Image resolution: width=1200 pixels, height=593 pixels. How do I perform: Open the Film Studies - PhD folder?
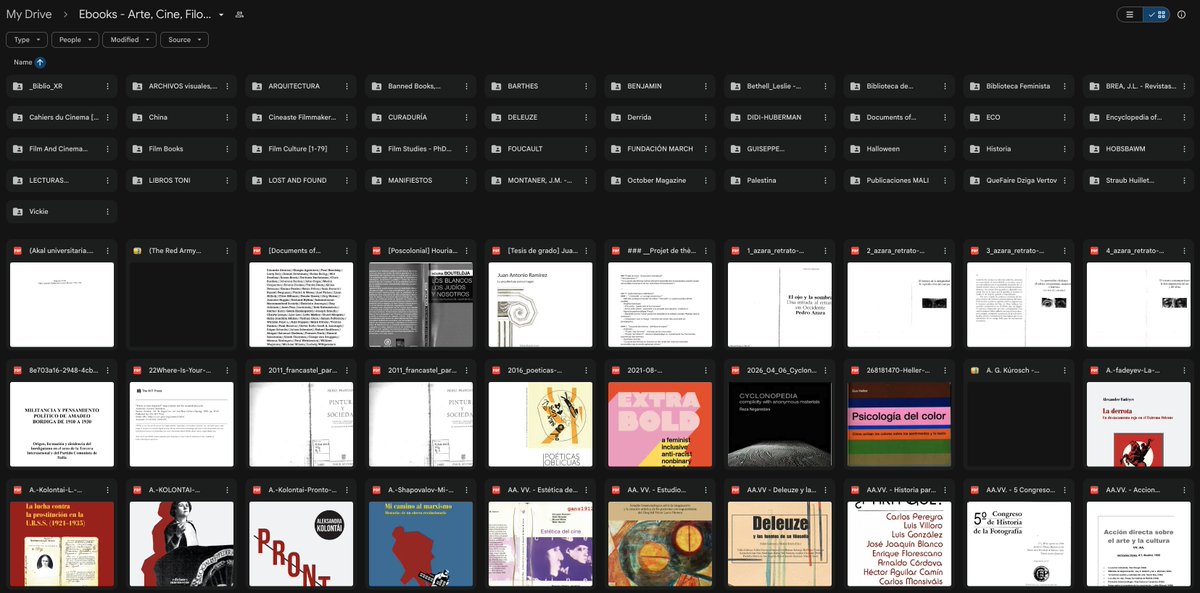pyautogui.click(x=420, y=149)
